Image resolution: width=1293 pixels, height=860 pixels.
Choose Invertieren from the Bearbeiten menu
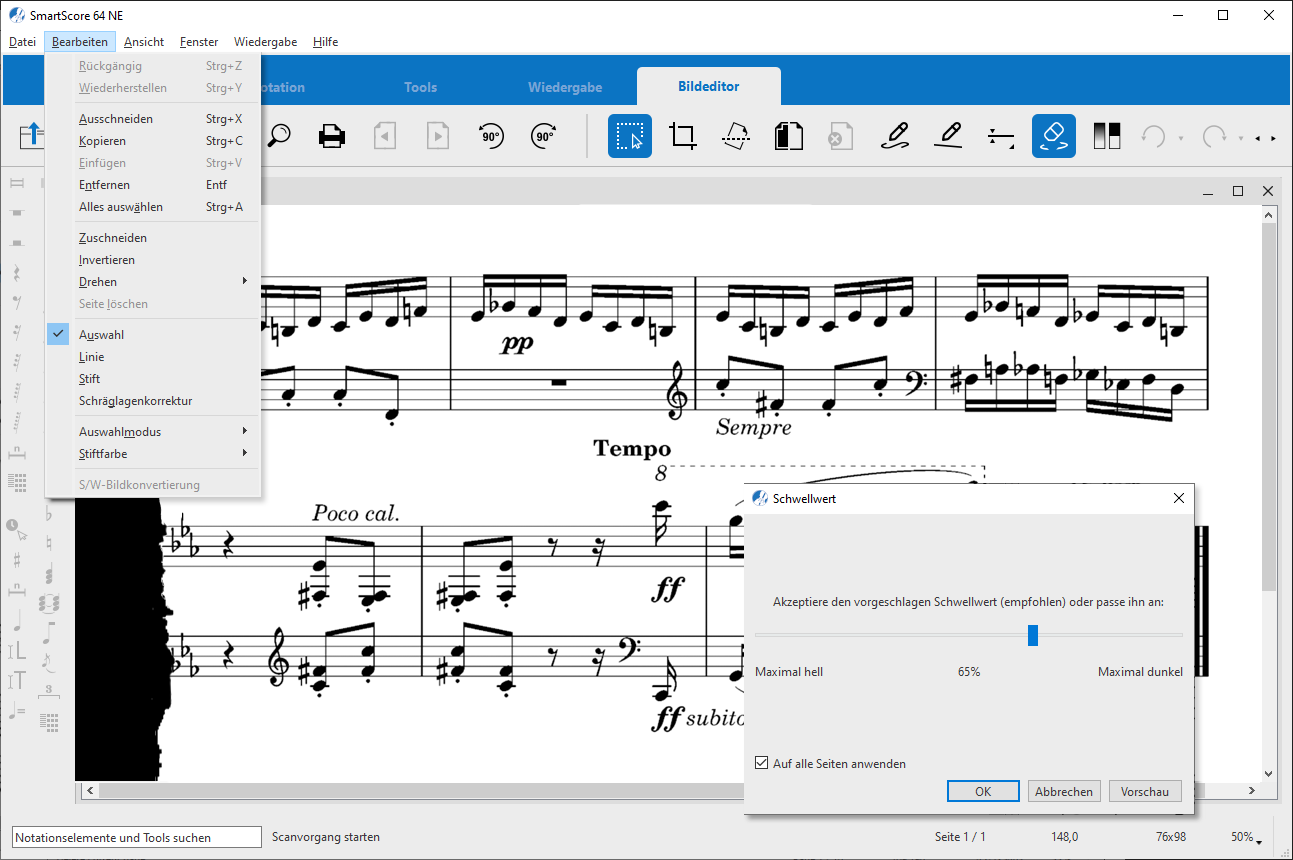107,260
